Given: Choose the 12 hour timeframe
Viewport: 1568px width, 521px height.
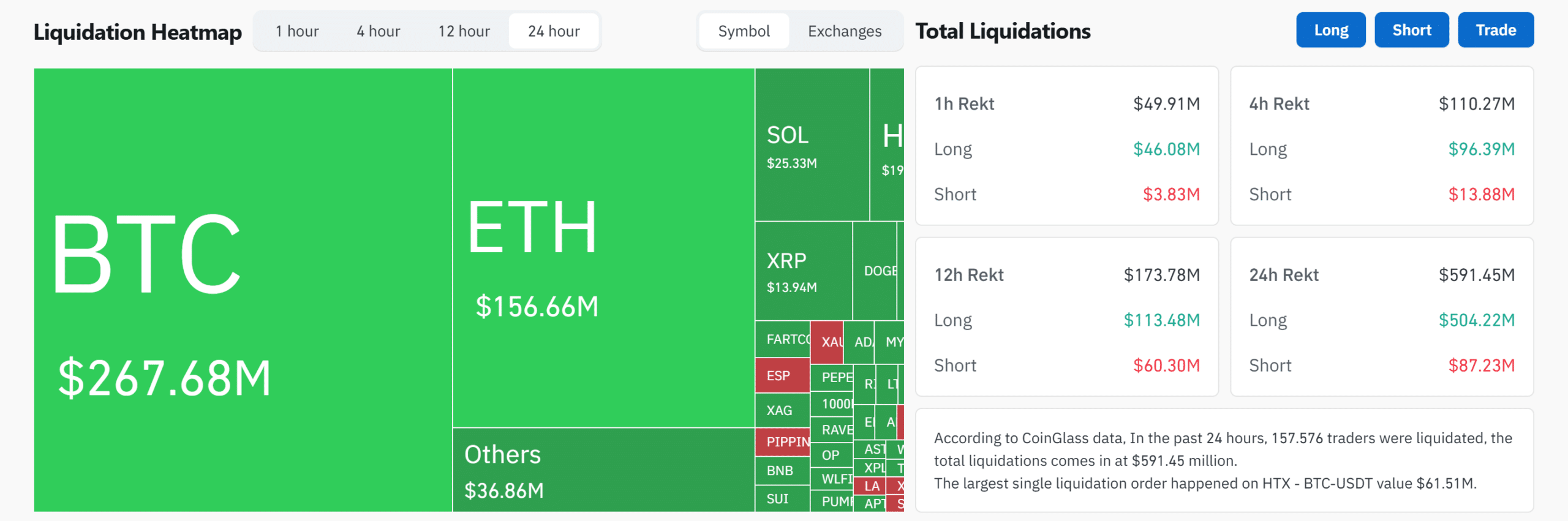Looking at the screenshot, I should click(x=464, y=31).
